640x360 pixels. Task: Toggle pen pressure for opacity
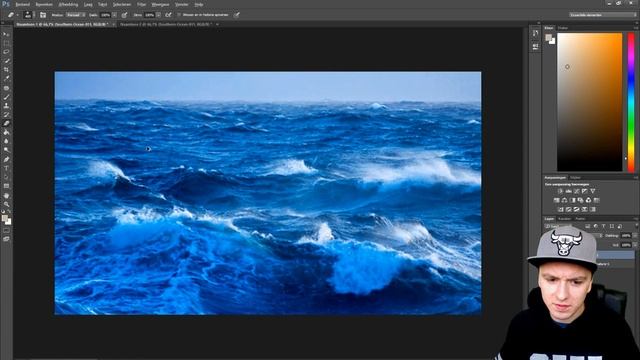(124, 15)
